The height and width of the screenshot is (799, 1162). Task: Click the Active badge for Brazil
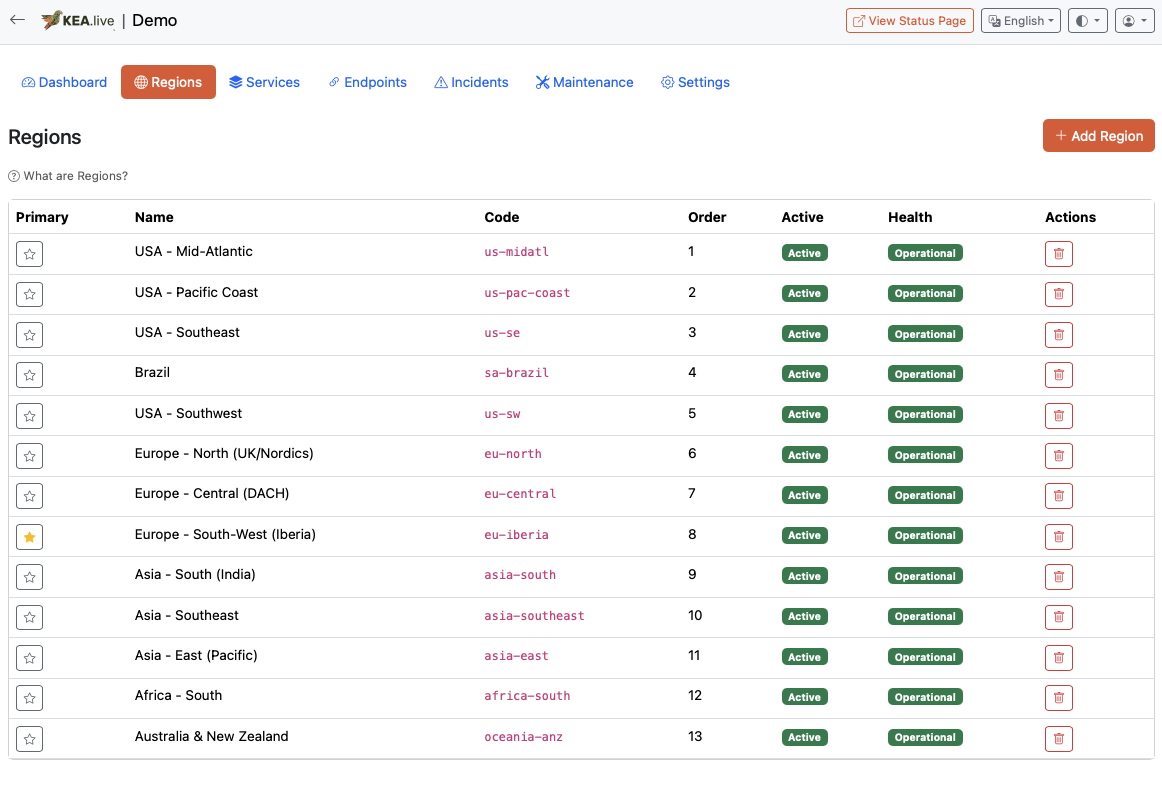(804, 374)
